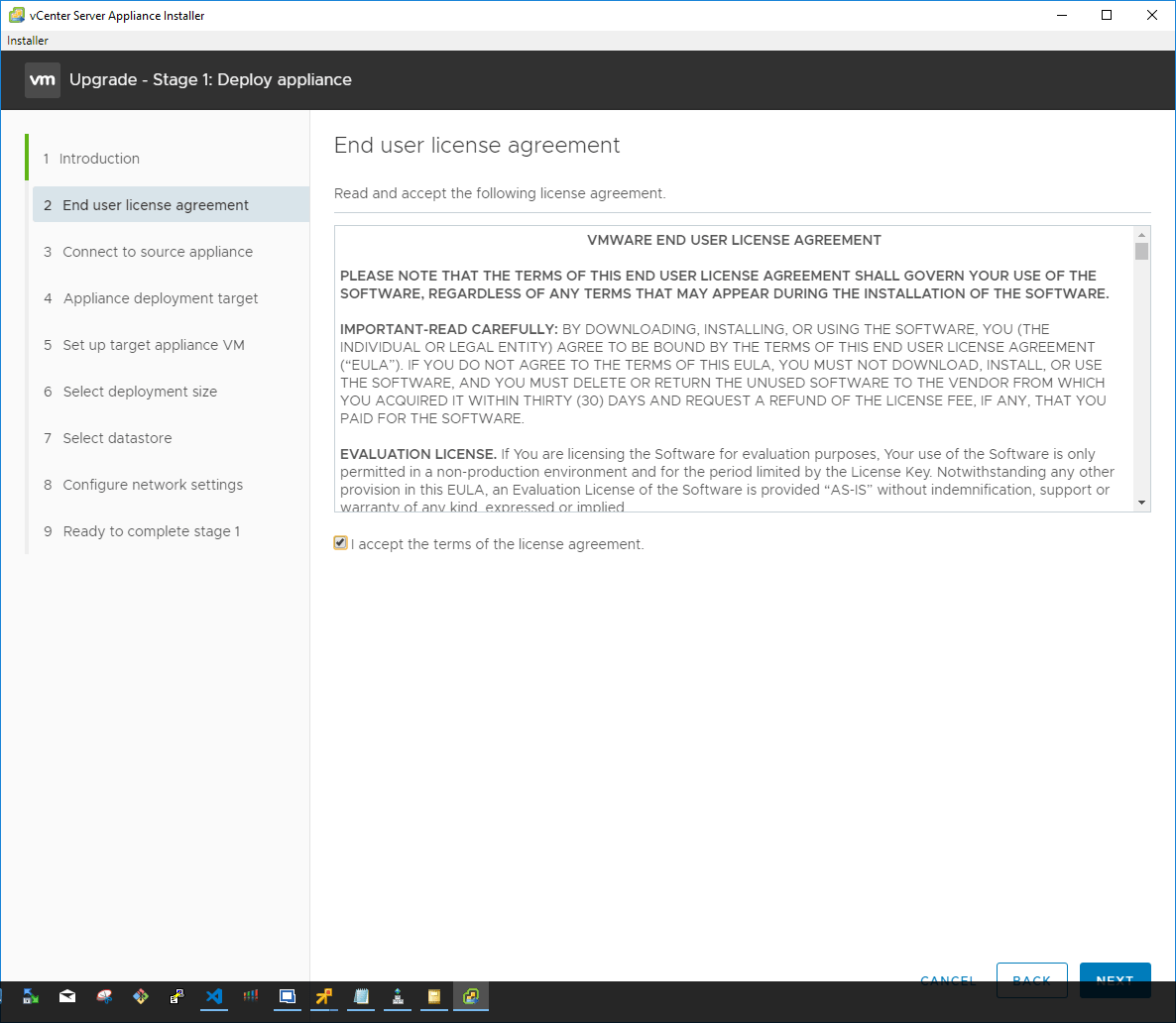Select step 8 Configure network settings
This screenshot has width=1176, height=1023.
click(x=171, y=484)
